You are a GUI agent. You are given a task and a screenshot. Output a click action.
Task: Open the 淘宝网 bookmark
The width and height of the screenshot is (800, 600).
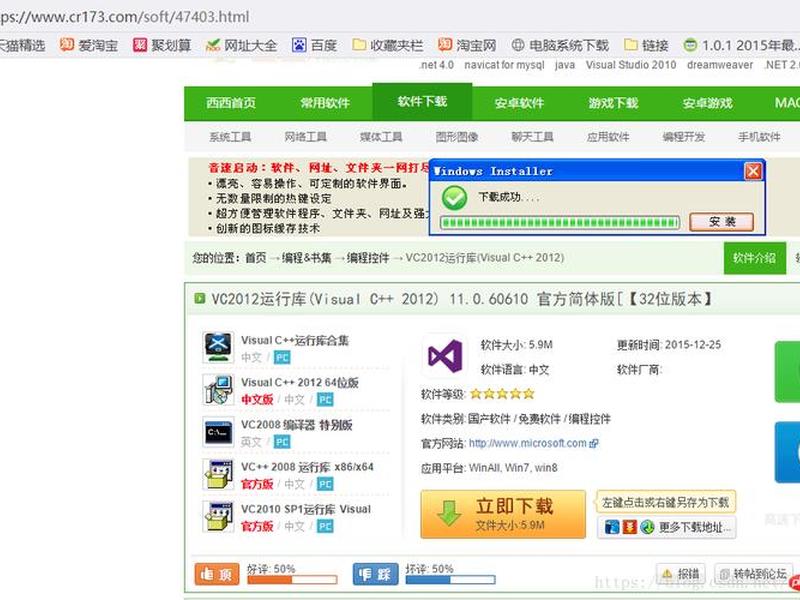(x=467, y=45)
